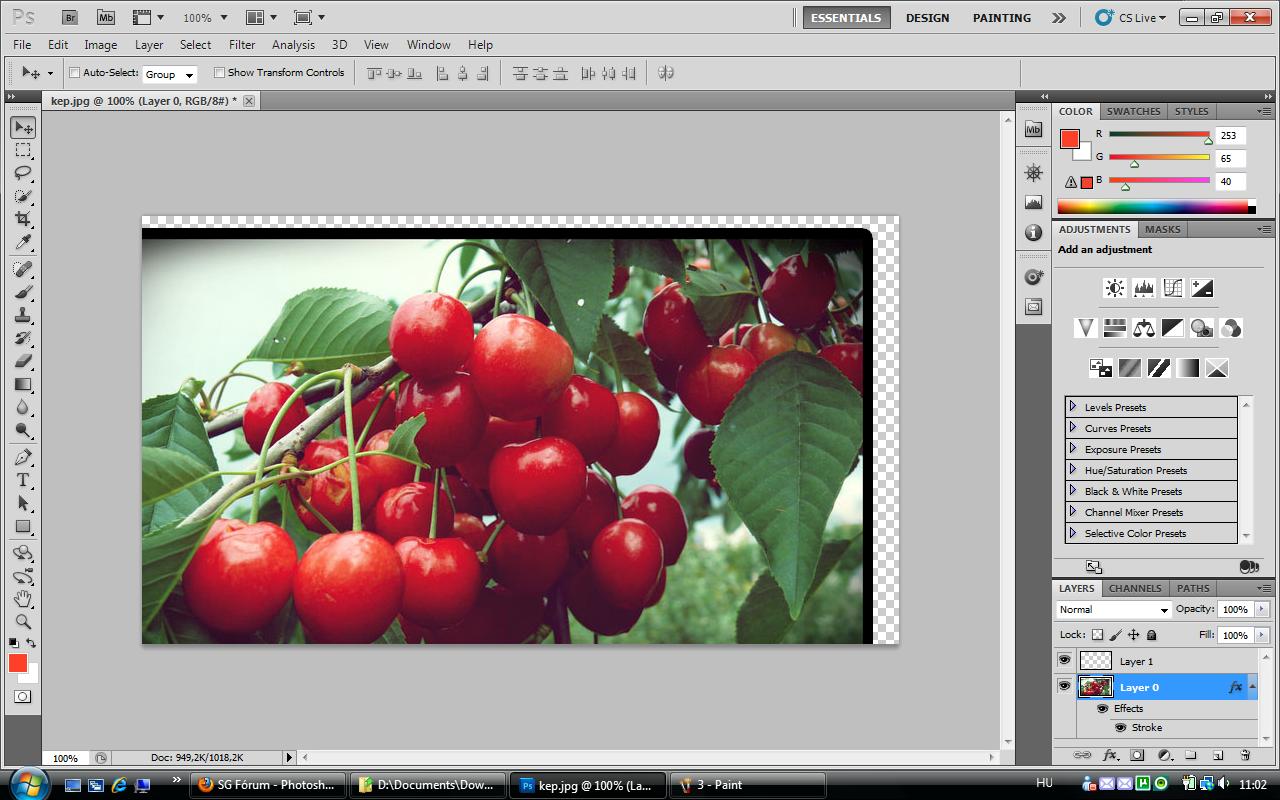Enable the Auto-Select checkbox
The image size is (1280, 800).
tap(74, 73)
